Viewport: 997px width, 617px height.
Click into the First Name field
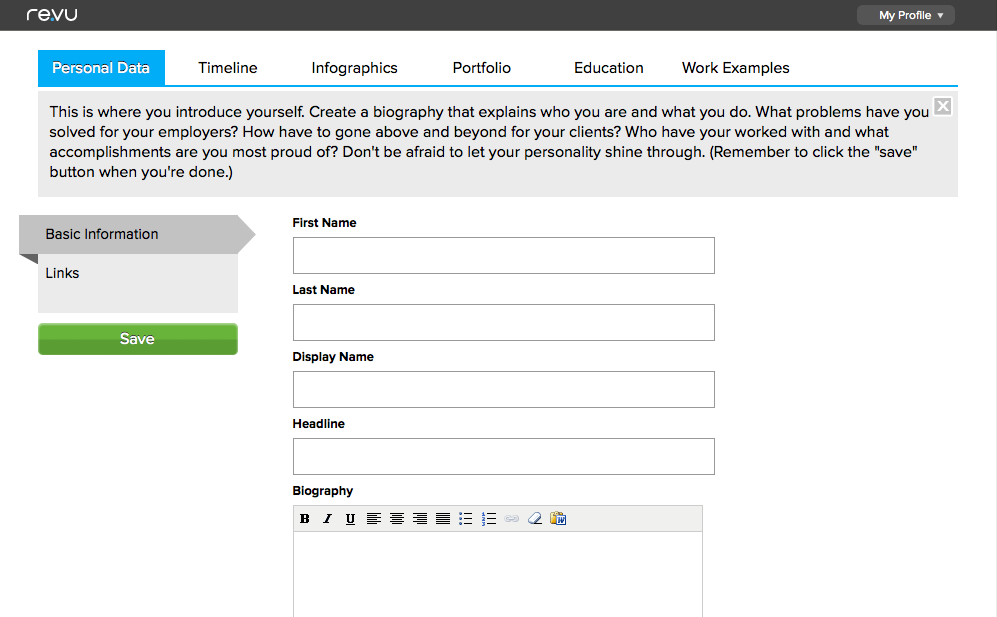[x=503, y=256]
